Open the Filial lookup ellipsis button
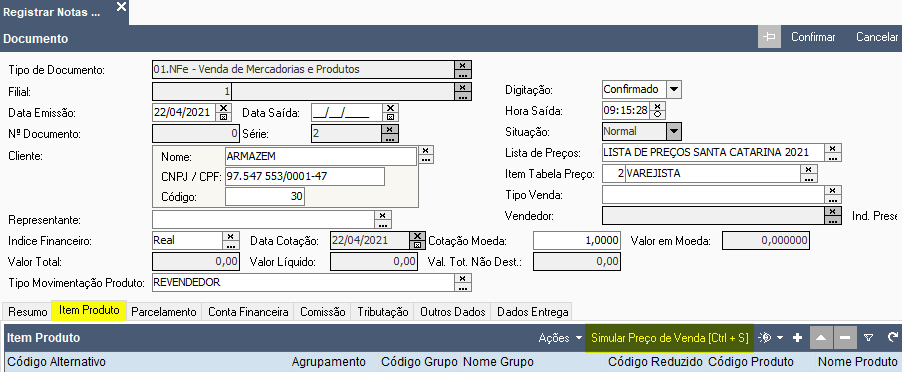Image resolution: width=902 pixels, height=372 pixels. pyautogui.click(x=463, y=96)
